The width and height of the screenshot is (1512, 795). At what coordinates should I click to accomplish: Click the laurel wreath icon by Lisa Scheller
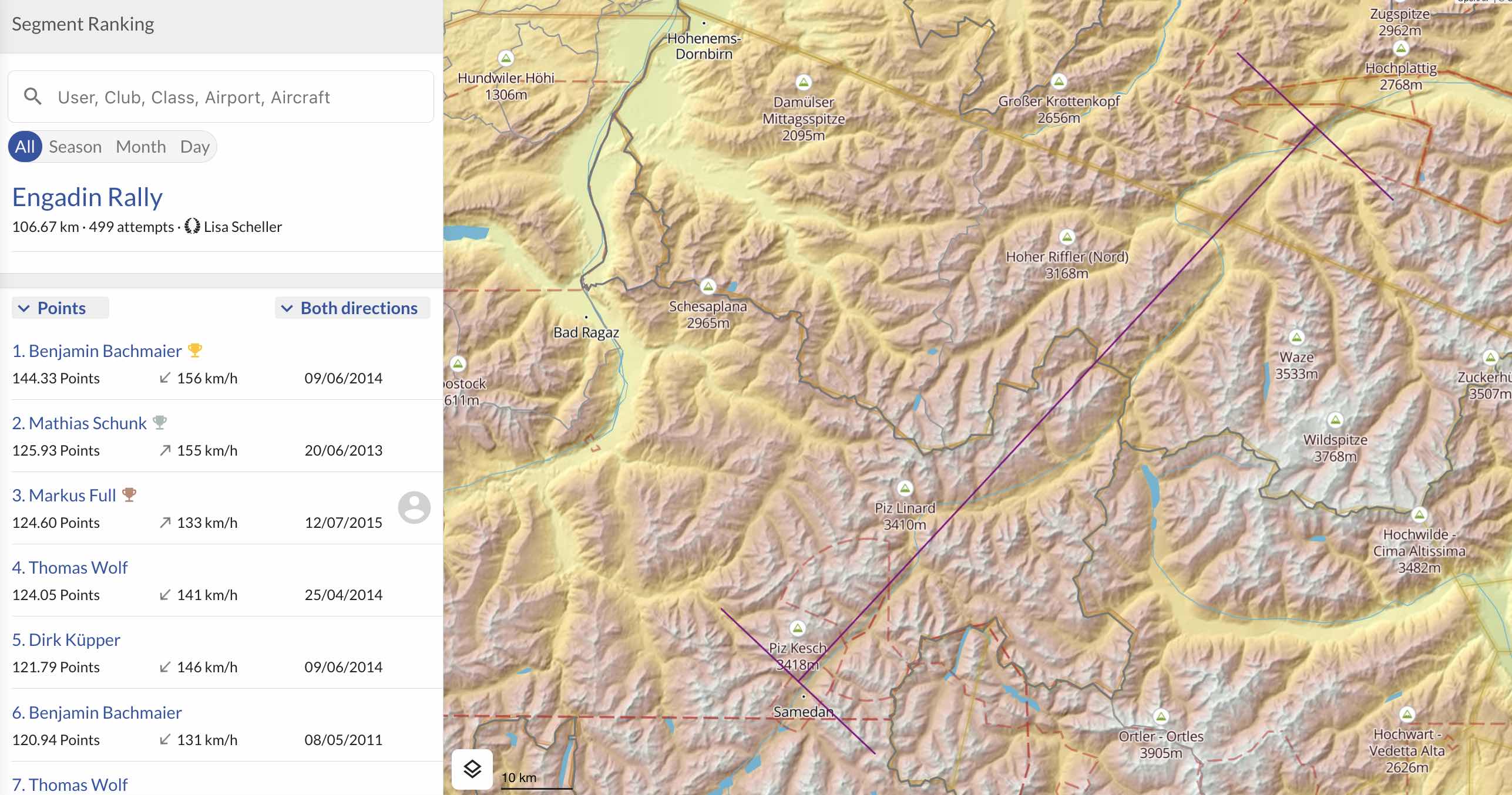coord(192,227)
